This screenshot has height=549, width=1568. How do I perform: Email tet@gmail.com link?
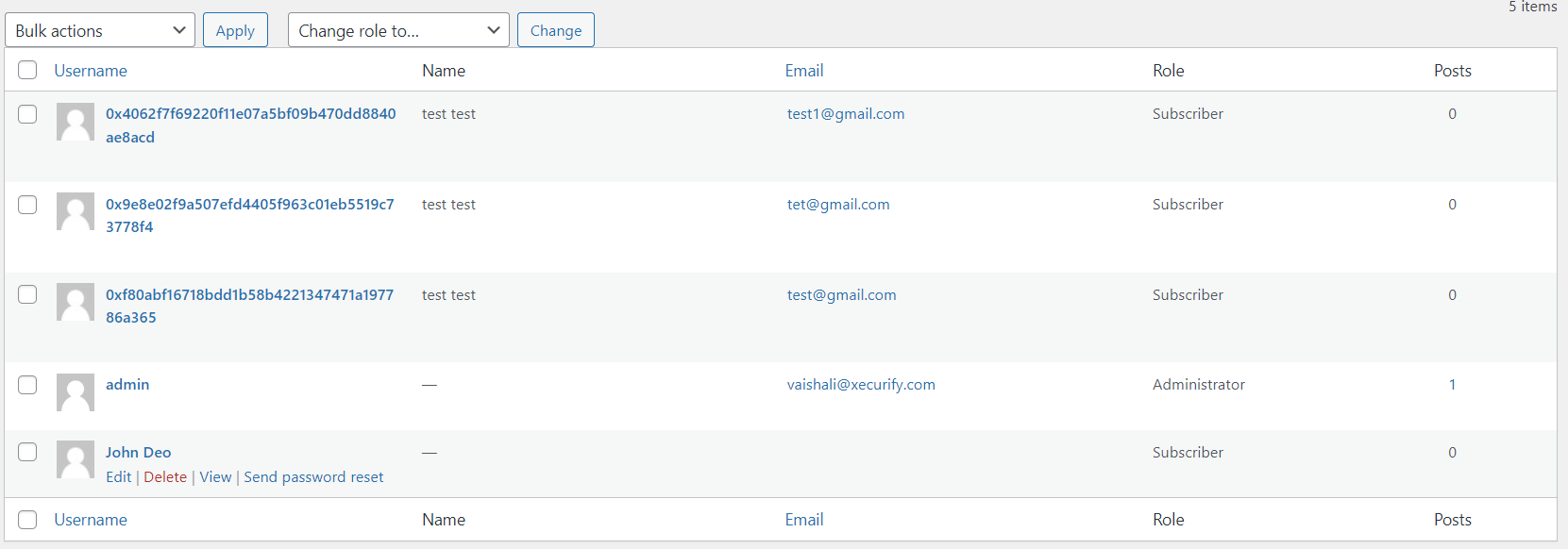838,205
